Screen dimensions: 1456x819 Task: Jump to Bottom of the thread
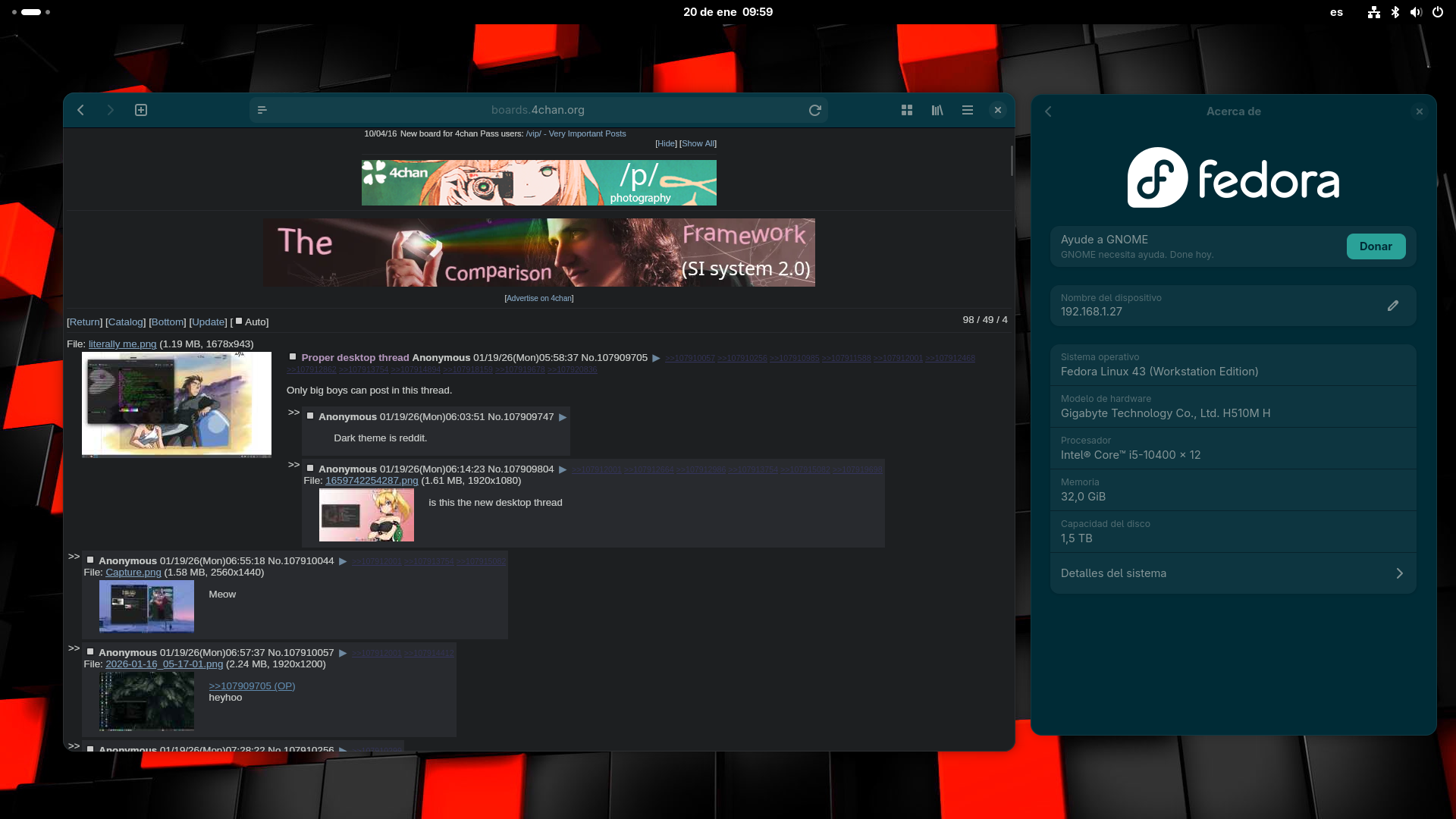(x=168, y=322)
